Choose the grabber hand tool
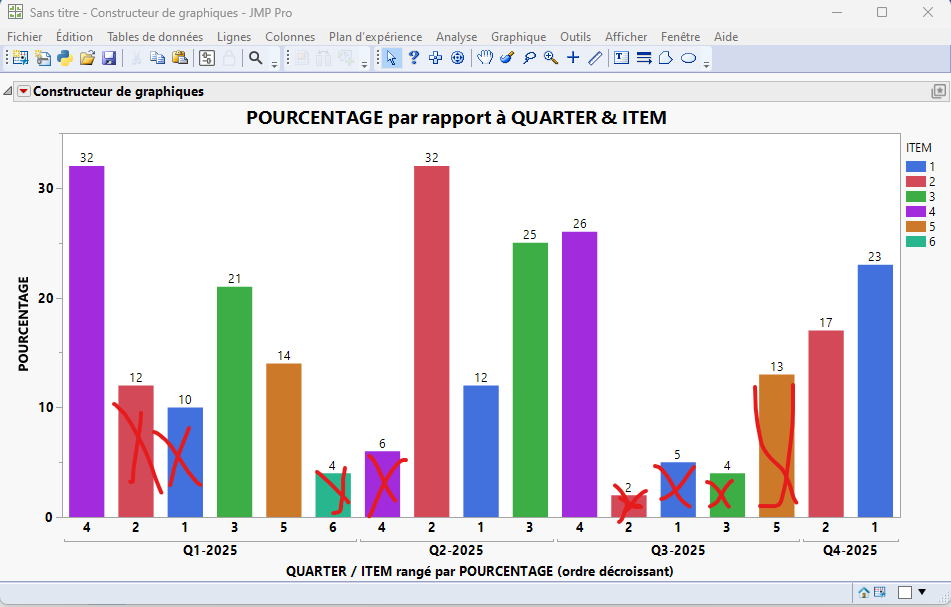 pyautogui.click(x=483, y=58)
